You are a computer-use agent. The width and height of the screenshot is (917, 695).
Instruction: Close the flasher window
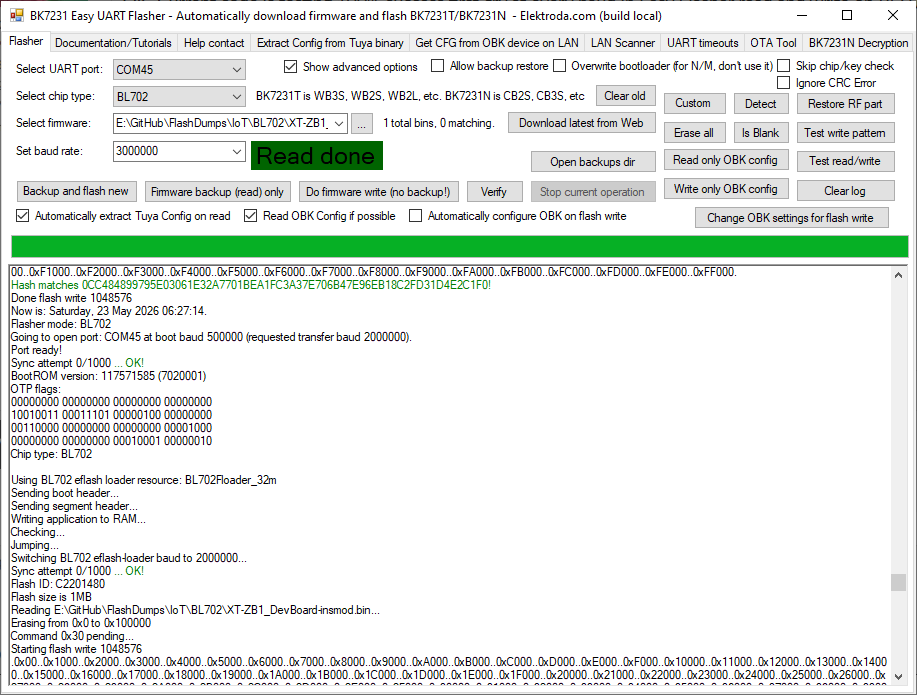tap(892, 16)
